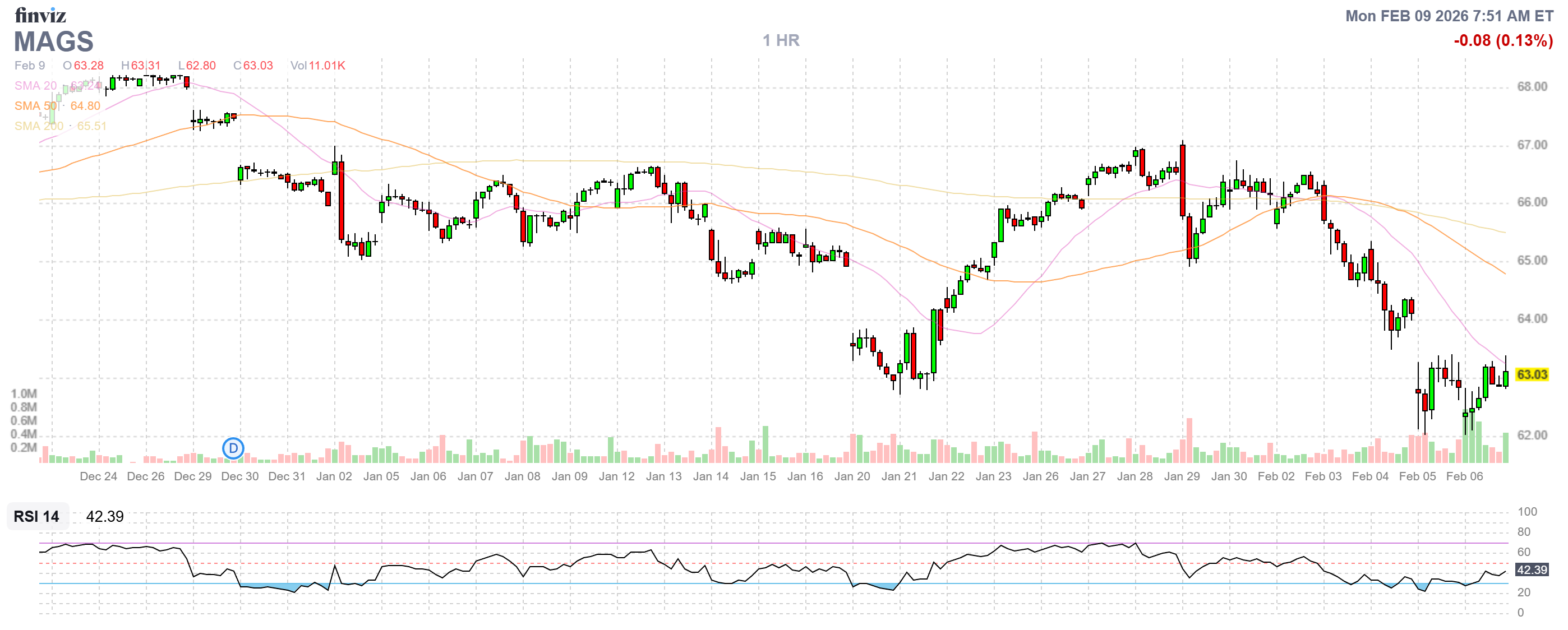Select the Jan 21 date axis label
This screenshot has width=1568, height=630.
tap(899, 476)
